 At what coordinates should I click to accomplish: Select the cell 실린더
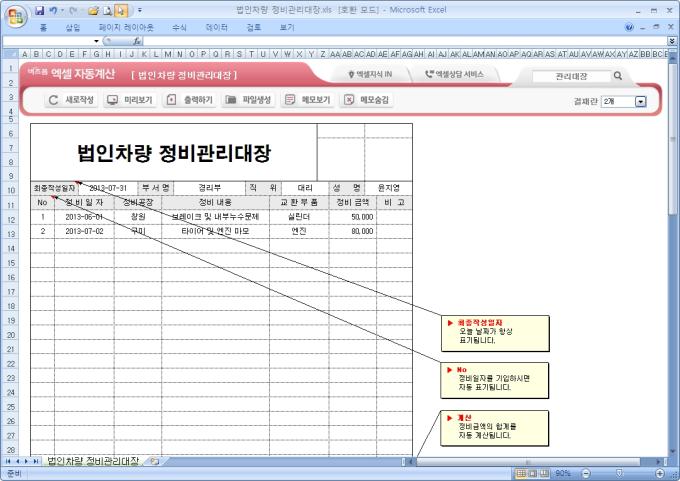(299, 217)
